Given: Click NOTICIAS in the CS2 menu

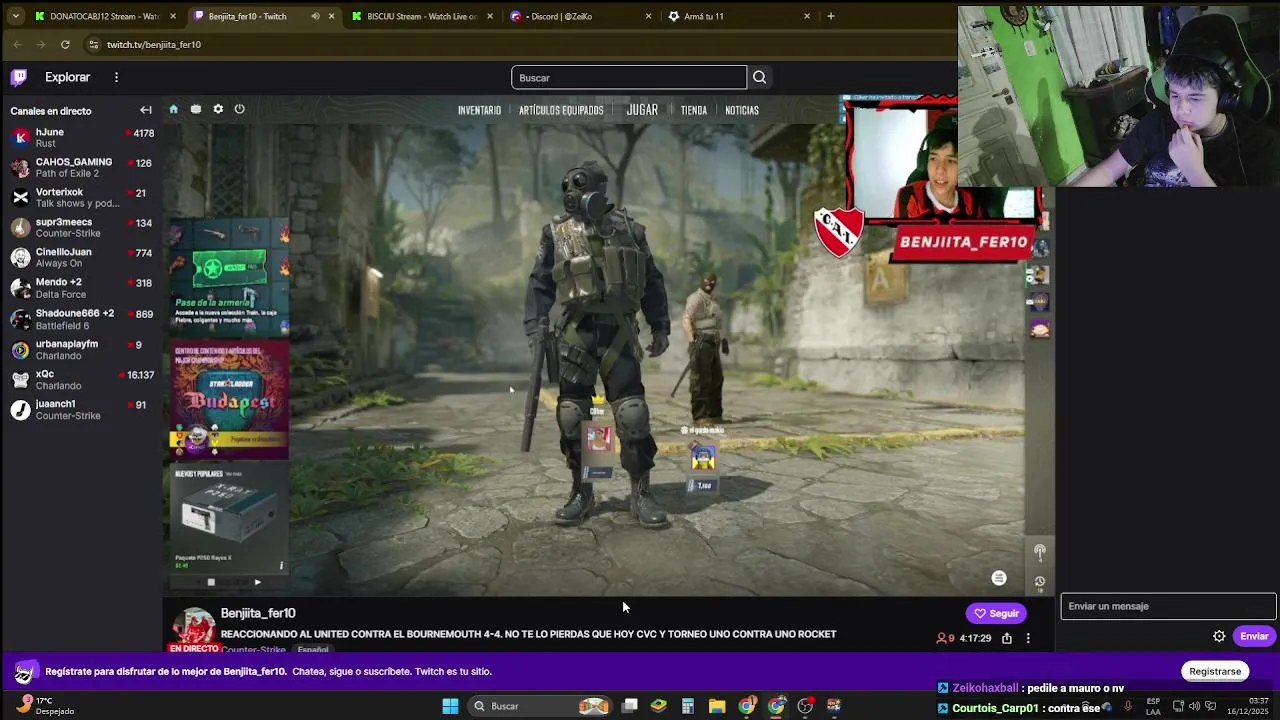Looking at the screenshot, I should tap(742, 110).
